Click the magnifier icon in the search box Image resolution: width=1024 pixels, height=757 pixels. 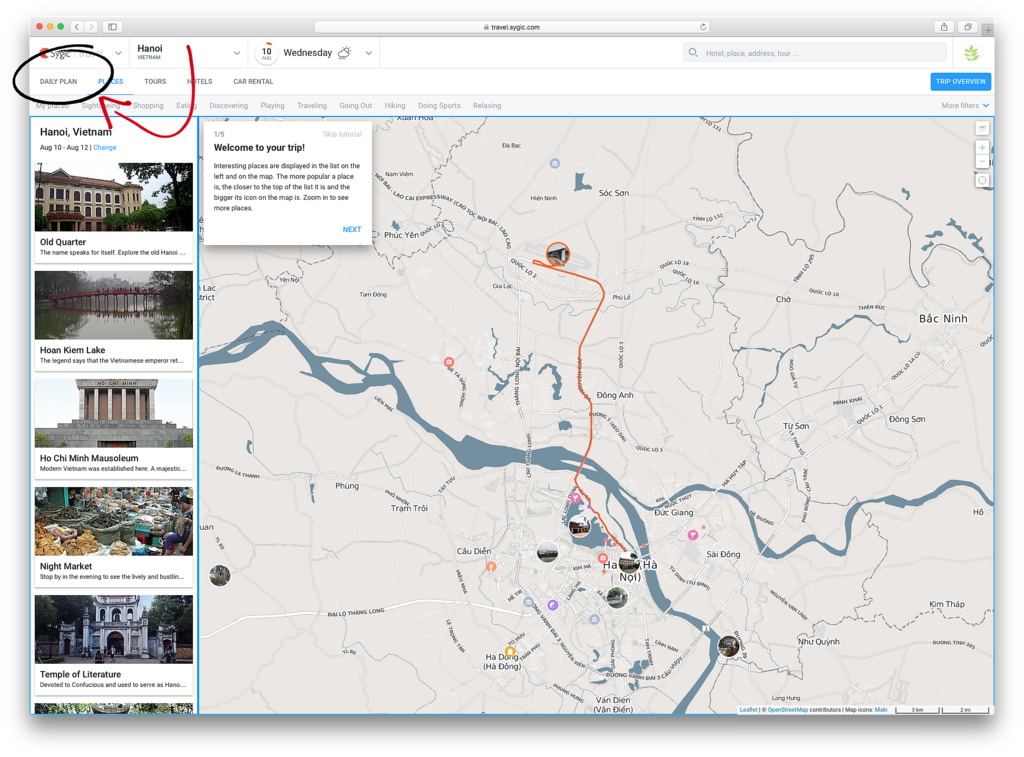[x=693, y=52]
